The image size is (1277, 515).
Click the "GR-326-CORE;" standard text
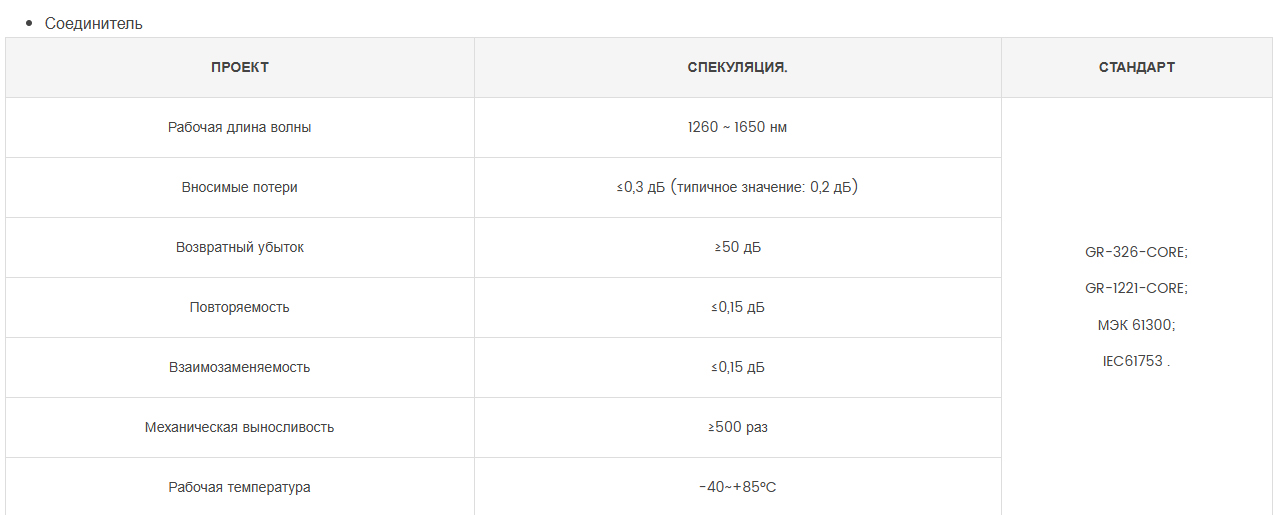pyautogui.click(x=1137, y=252)
